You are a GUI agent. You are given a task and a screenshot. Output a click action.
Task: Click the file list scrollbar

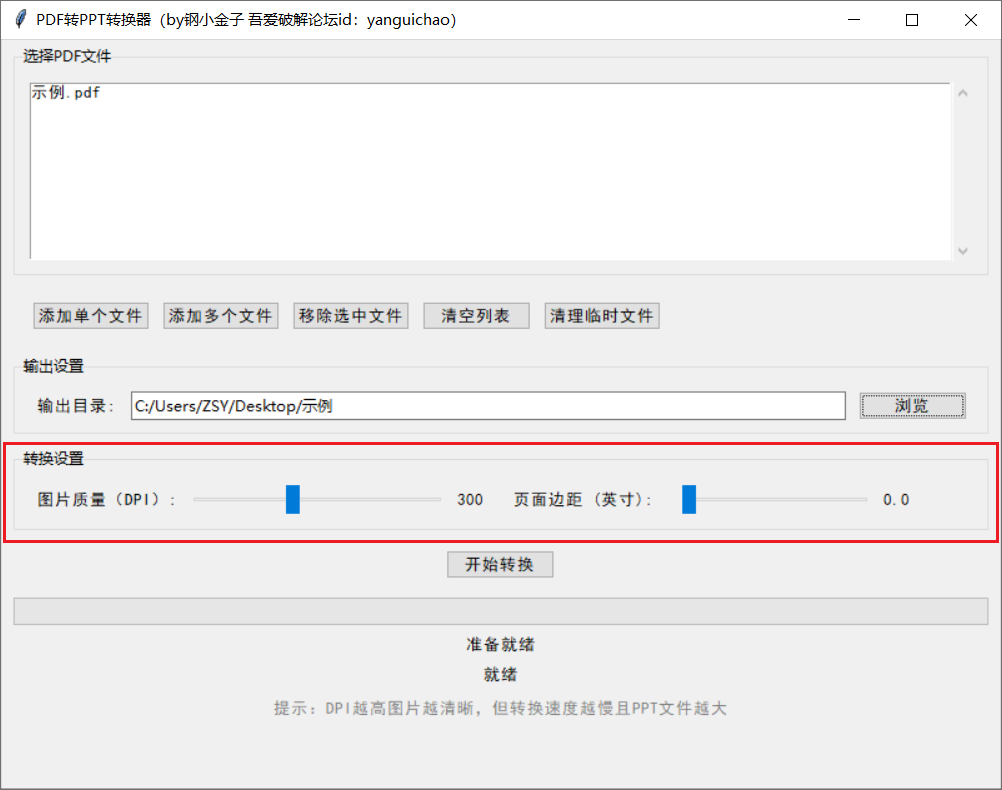tap(962, 170)
